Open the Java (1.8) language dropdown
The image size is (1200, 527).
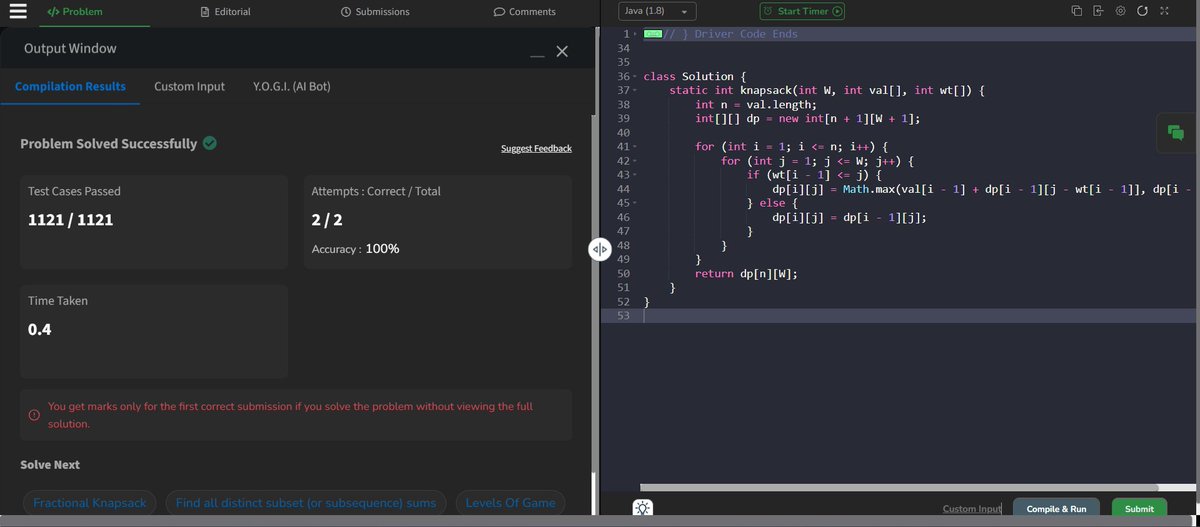(x=657, y=11)
